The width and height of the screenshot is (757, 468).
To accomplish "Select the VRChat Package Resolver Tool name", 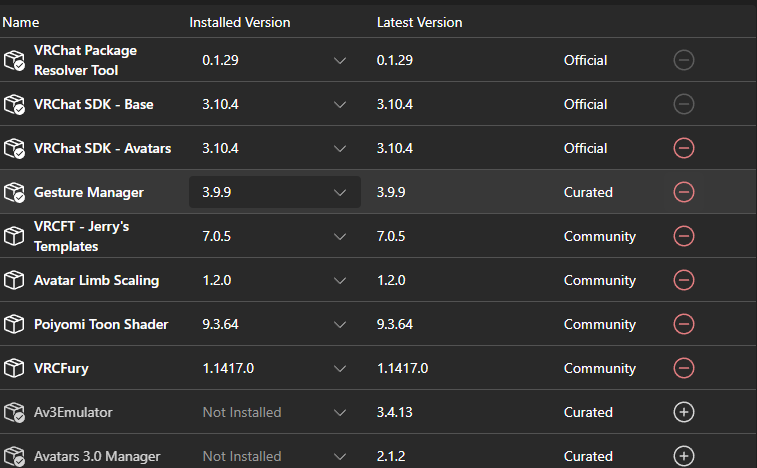I will click(x=85, y=60).
